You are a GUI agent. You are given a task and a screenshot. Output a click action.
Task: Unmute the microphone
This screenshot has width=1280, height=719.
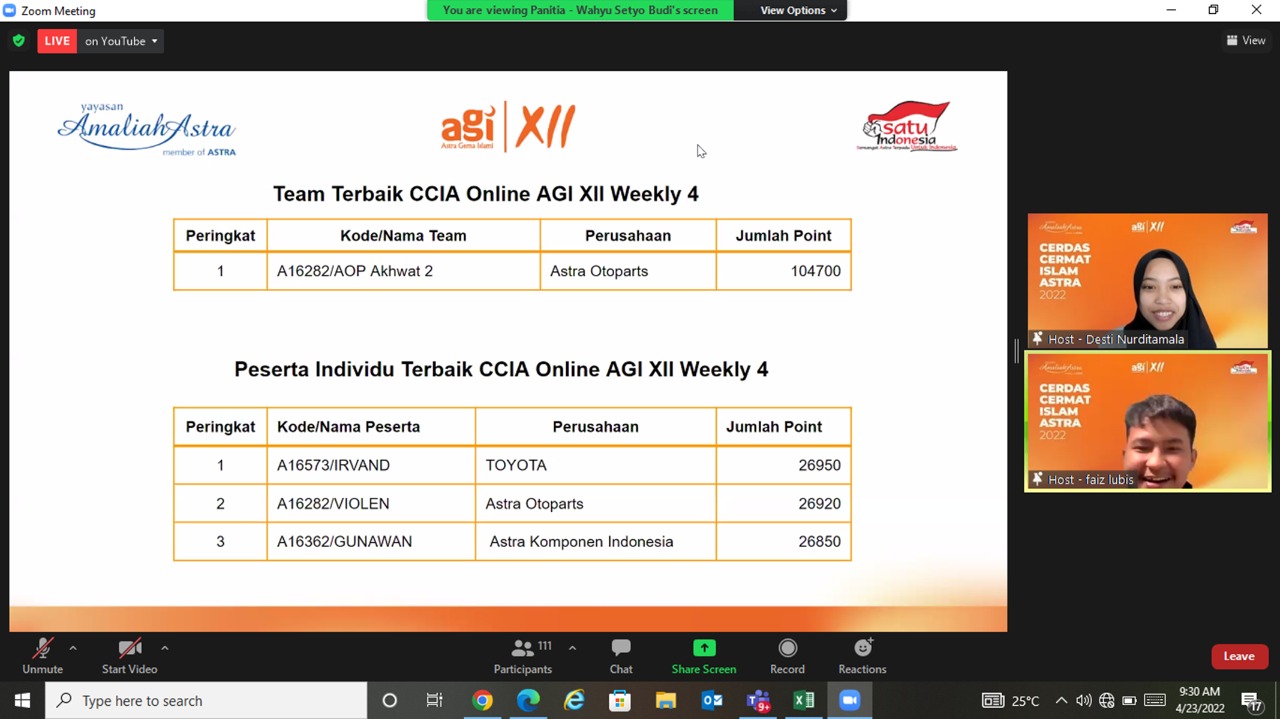point(42,656)
